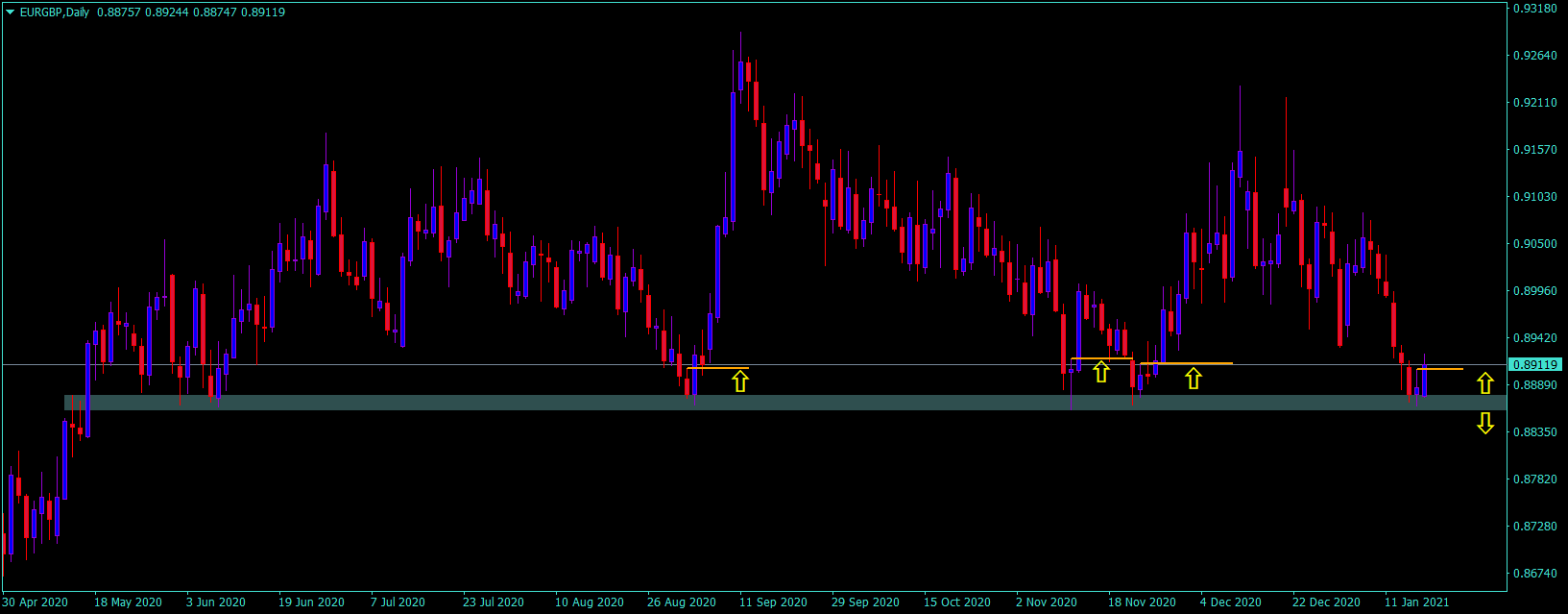Image resolution: width=1568 pixels, height=614 pixels.
Task: Click the 29 Sep 2020 date label
Action: 865,602
